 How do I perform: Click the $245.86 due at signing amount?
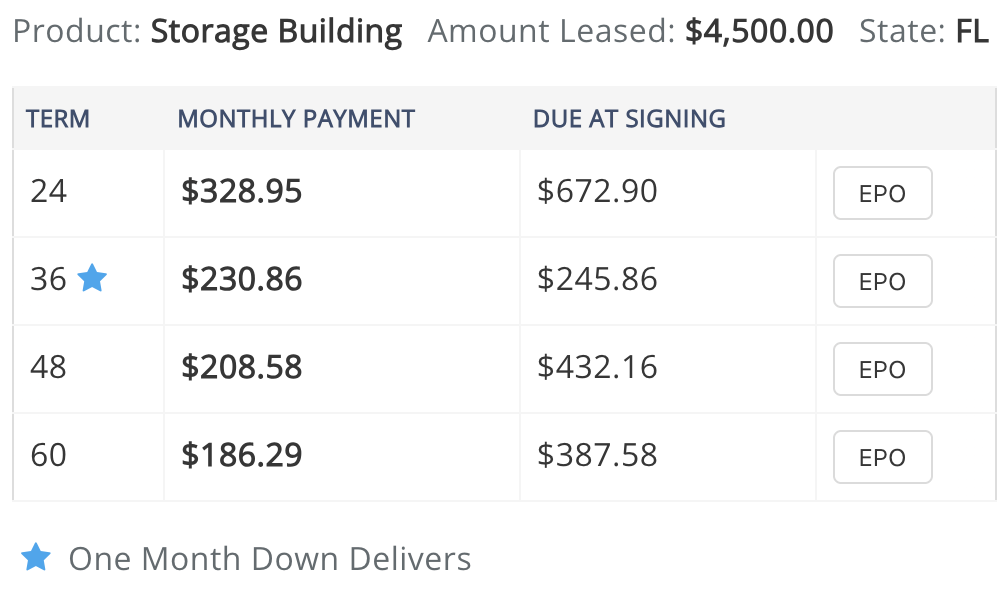pyautogui.click(x=597, y=279)
